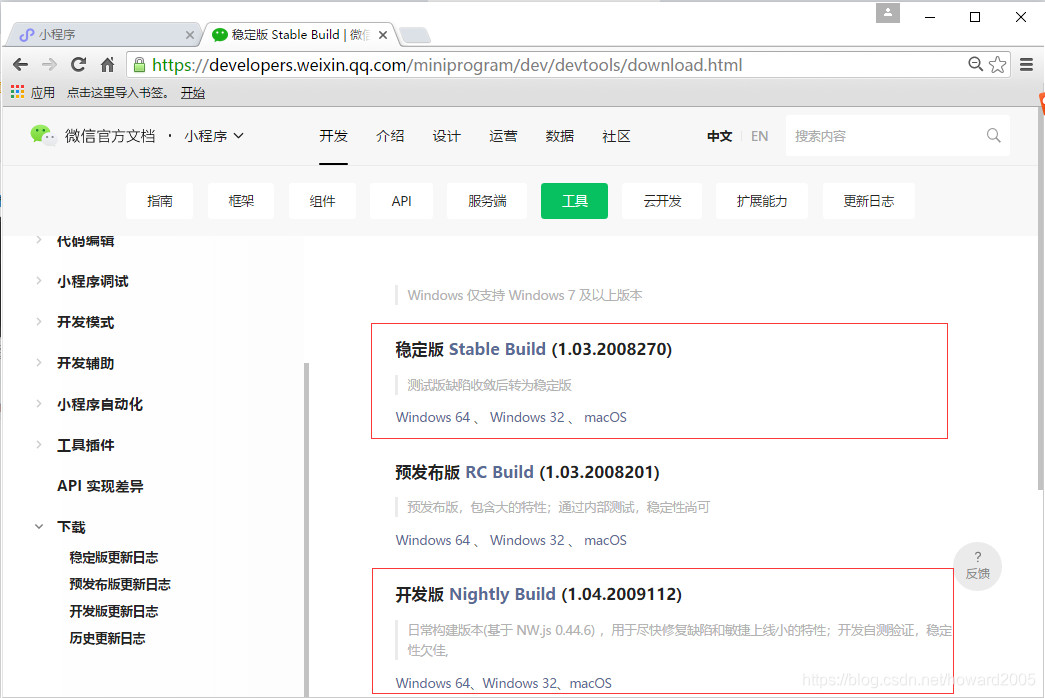
Task: Open 历史更新日志 in the sidebar
Action: tap(107, 639)
